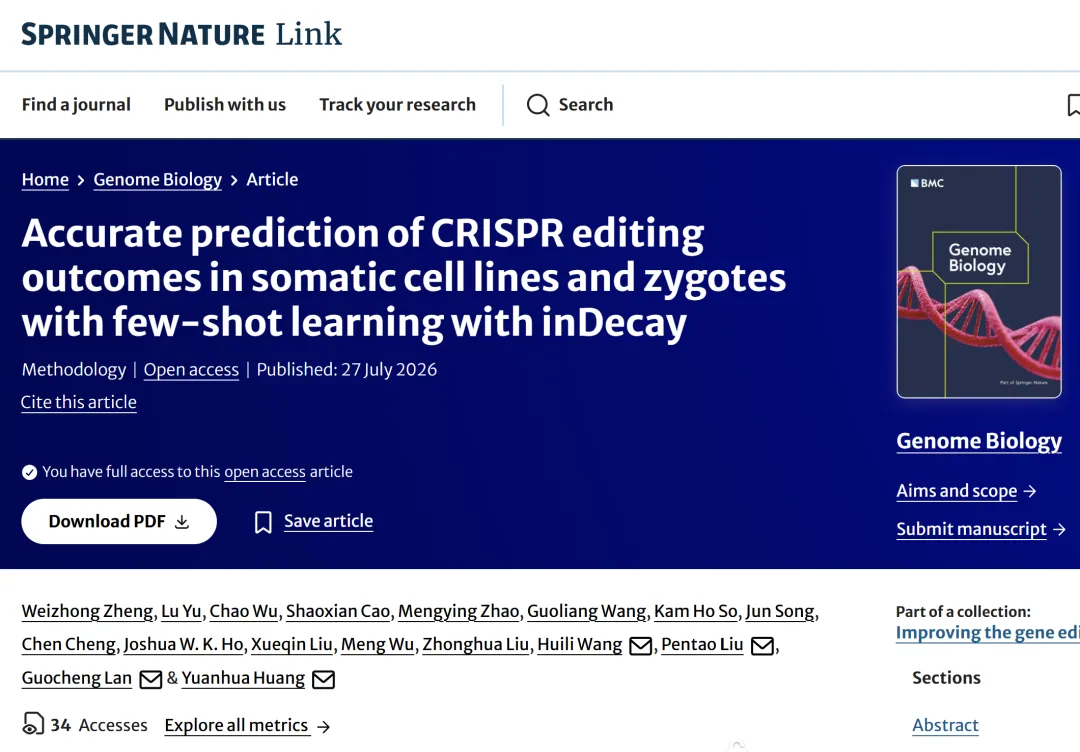Click the bookmark icon next to Save article
This screenshot has height=752, width=1080.
263,522
